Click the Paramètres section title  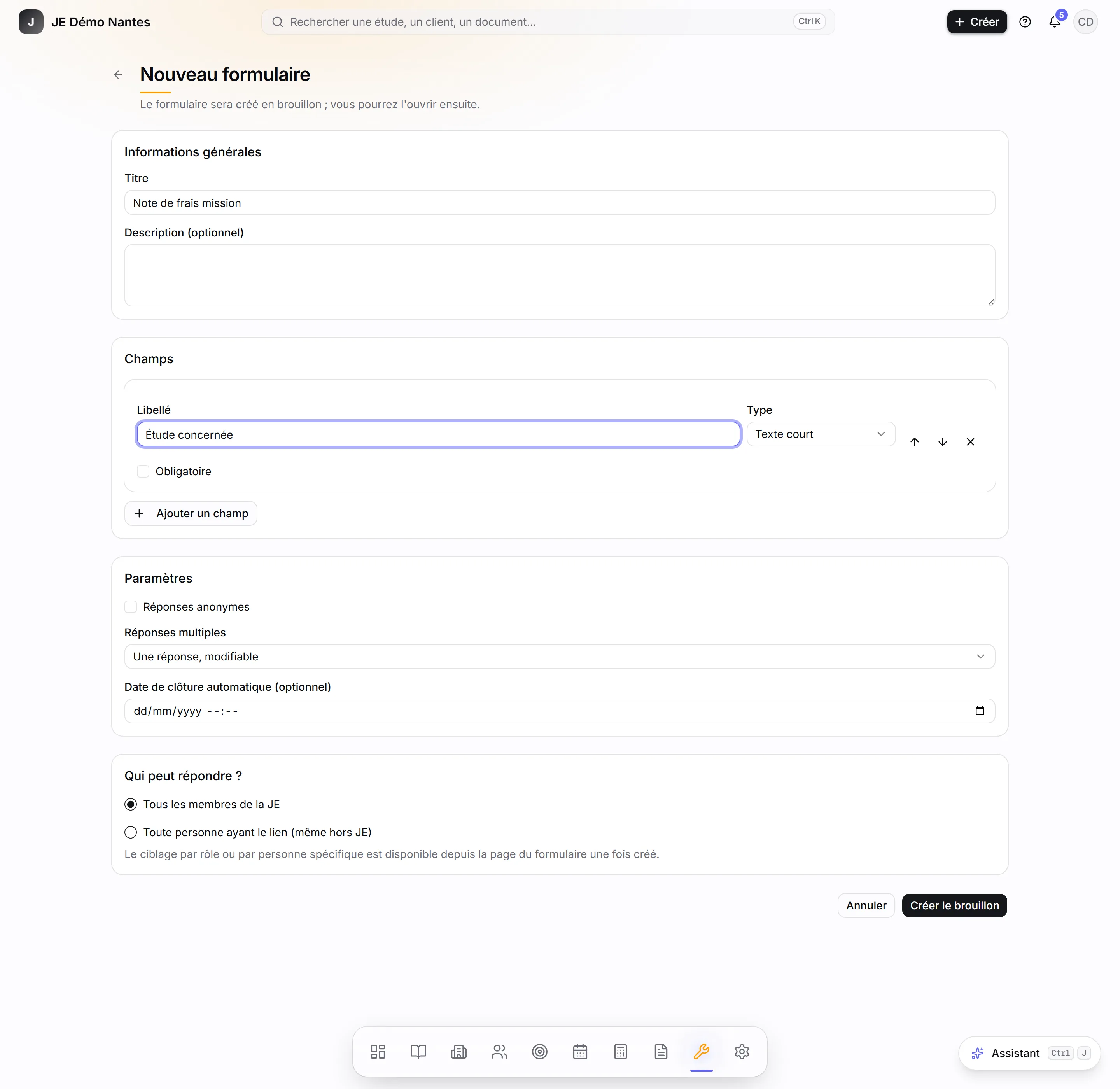158,578
